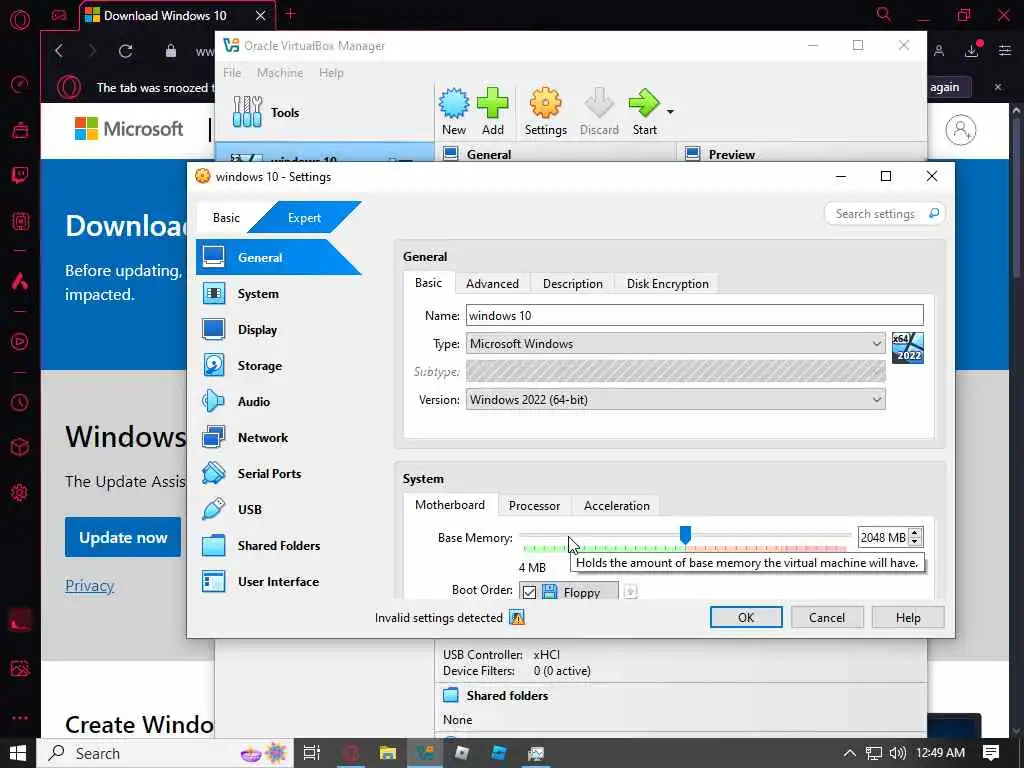Click OK in settings dialog
The width and height of the screenshot is (1024, 768).
(x=746, y=617)
